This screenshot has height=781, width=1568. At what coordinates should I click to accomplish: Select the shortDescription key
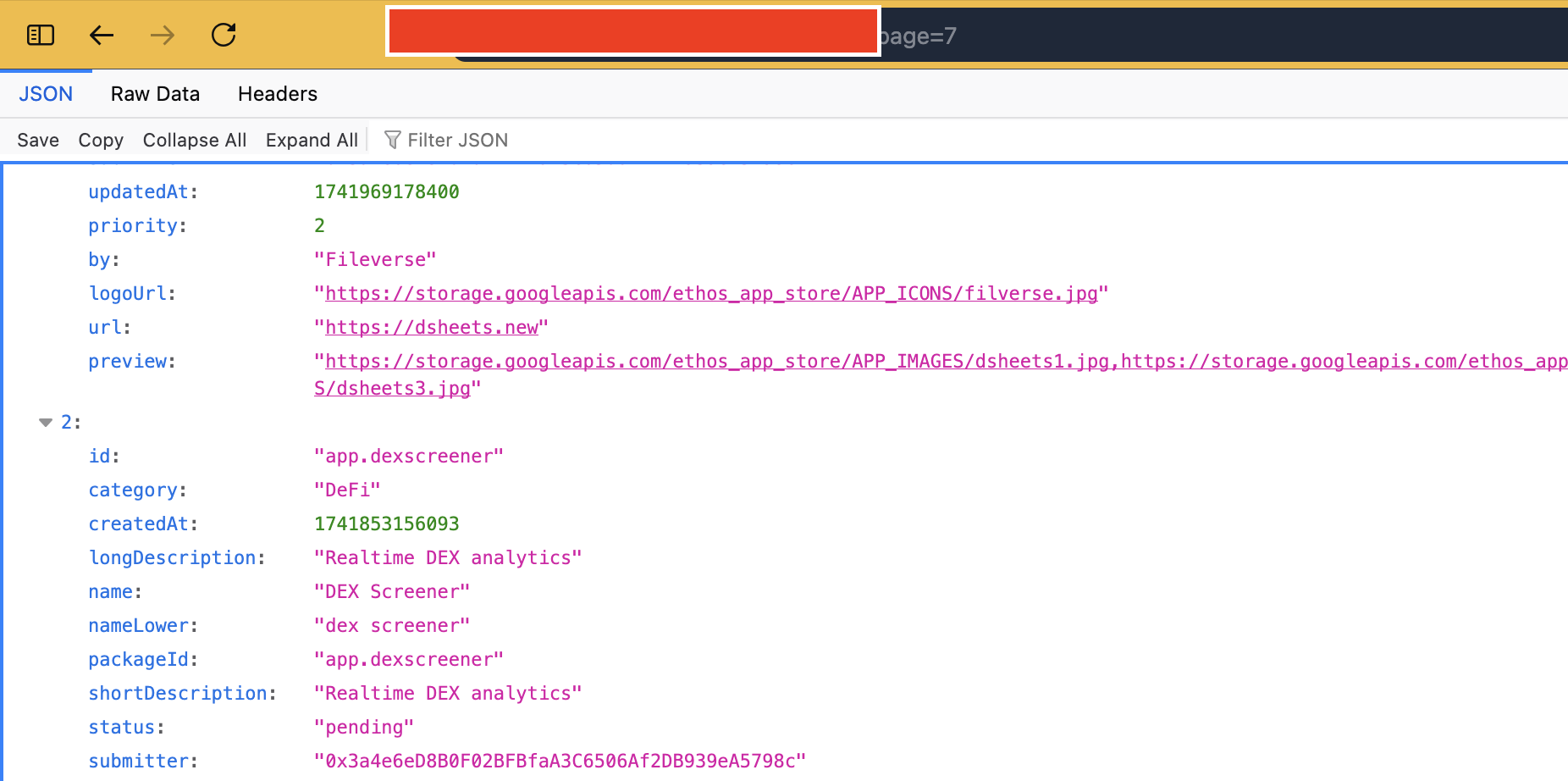(x=178, y=693)
